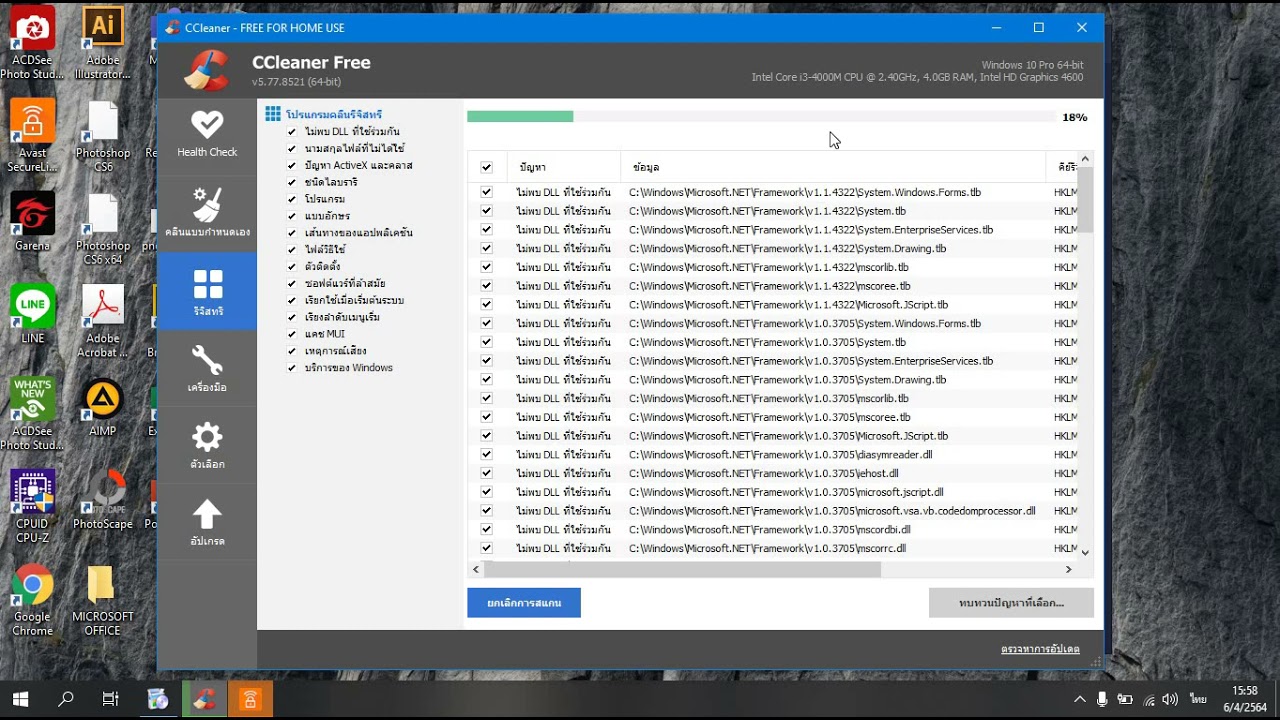The width and height of the screenshot is (1280, 720).
Task: Click the taskbar search magnifier
Action: click(x=66, y=699)
